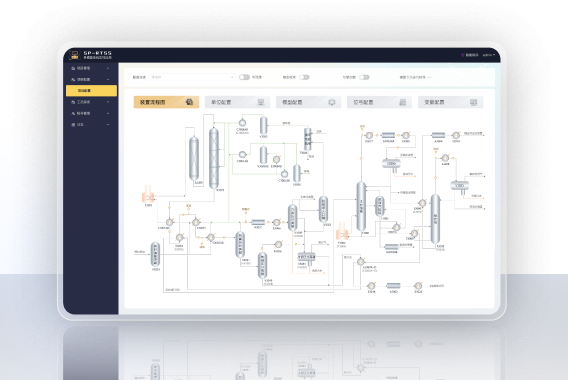Image resolution: width=568 pixels, height=380 pixels.
Task: Select the tall column at diagram's far right
Action: tap(435, 219)
